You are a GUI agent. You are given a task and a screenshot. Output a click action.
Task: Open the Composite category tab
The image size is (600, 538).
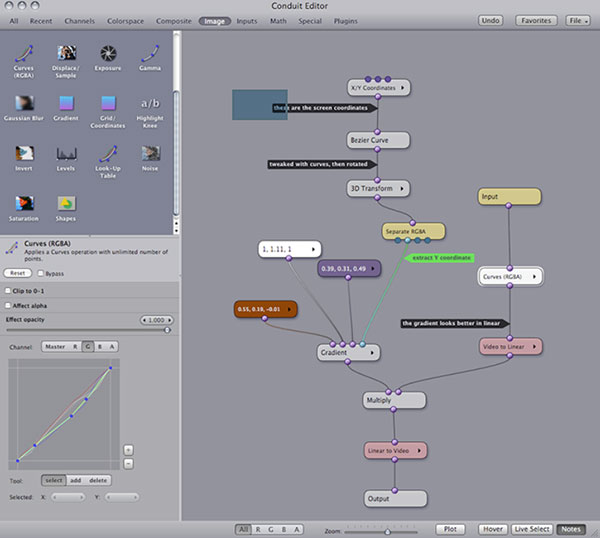174,21
